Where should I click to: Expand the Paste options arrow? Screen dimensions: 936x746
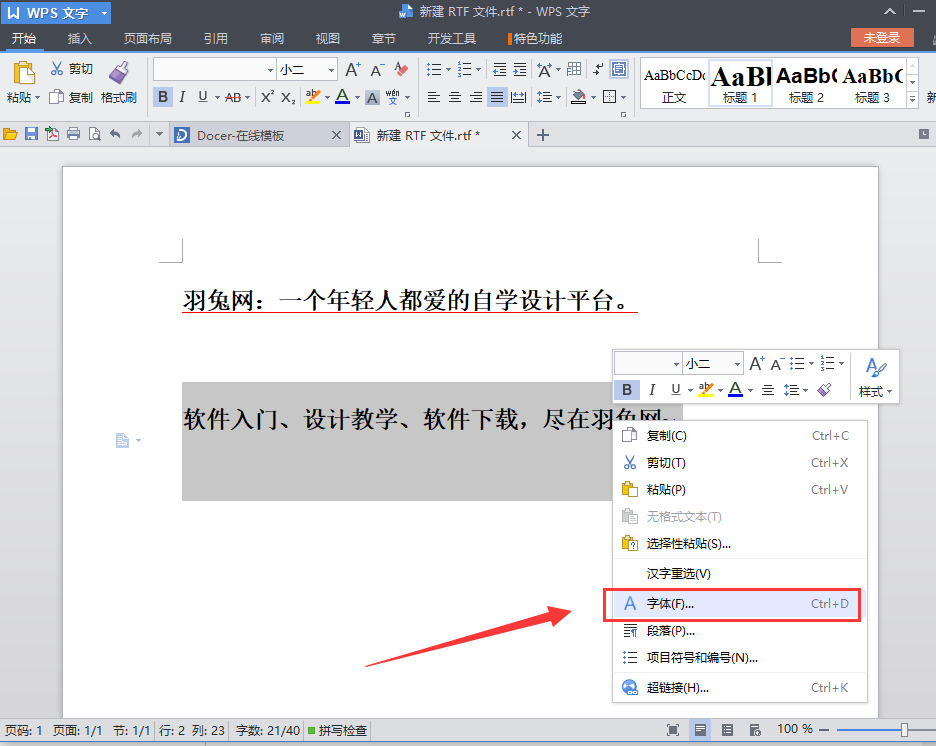pyautogui.click(x=38, y=97)
